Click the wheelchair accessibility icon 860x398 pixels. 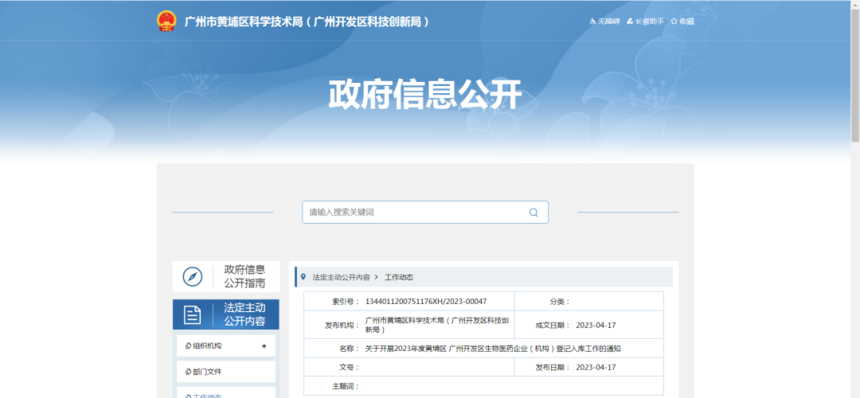[x=593, y=21]
